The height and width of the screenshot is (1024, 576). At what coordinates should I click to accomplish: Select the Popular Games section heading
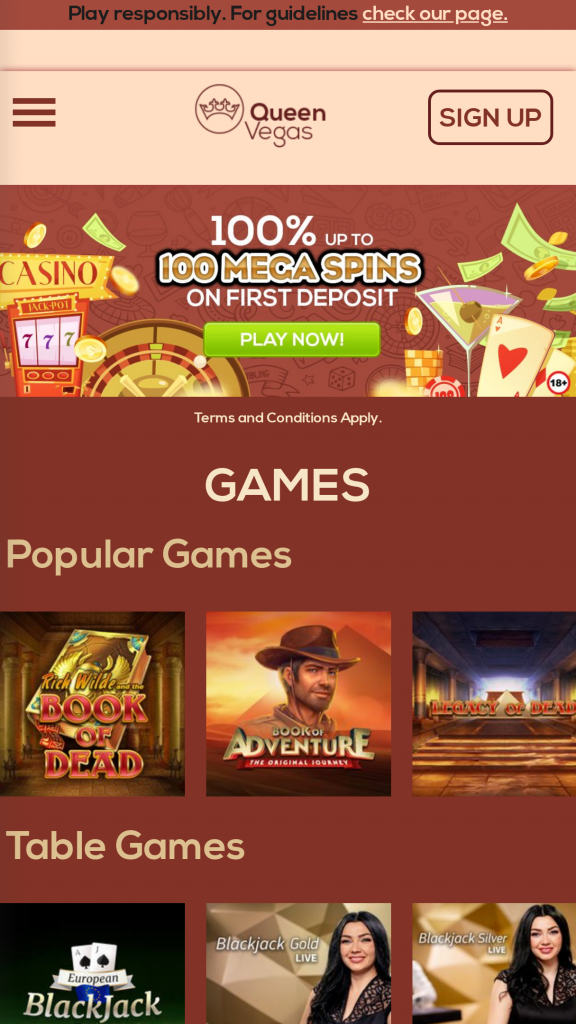[149, 556]
